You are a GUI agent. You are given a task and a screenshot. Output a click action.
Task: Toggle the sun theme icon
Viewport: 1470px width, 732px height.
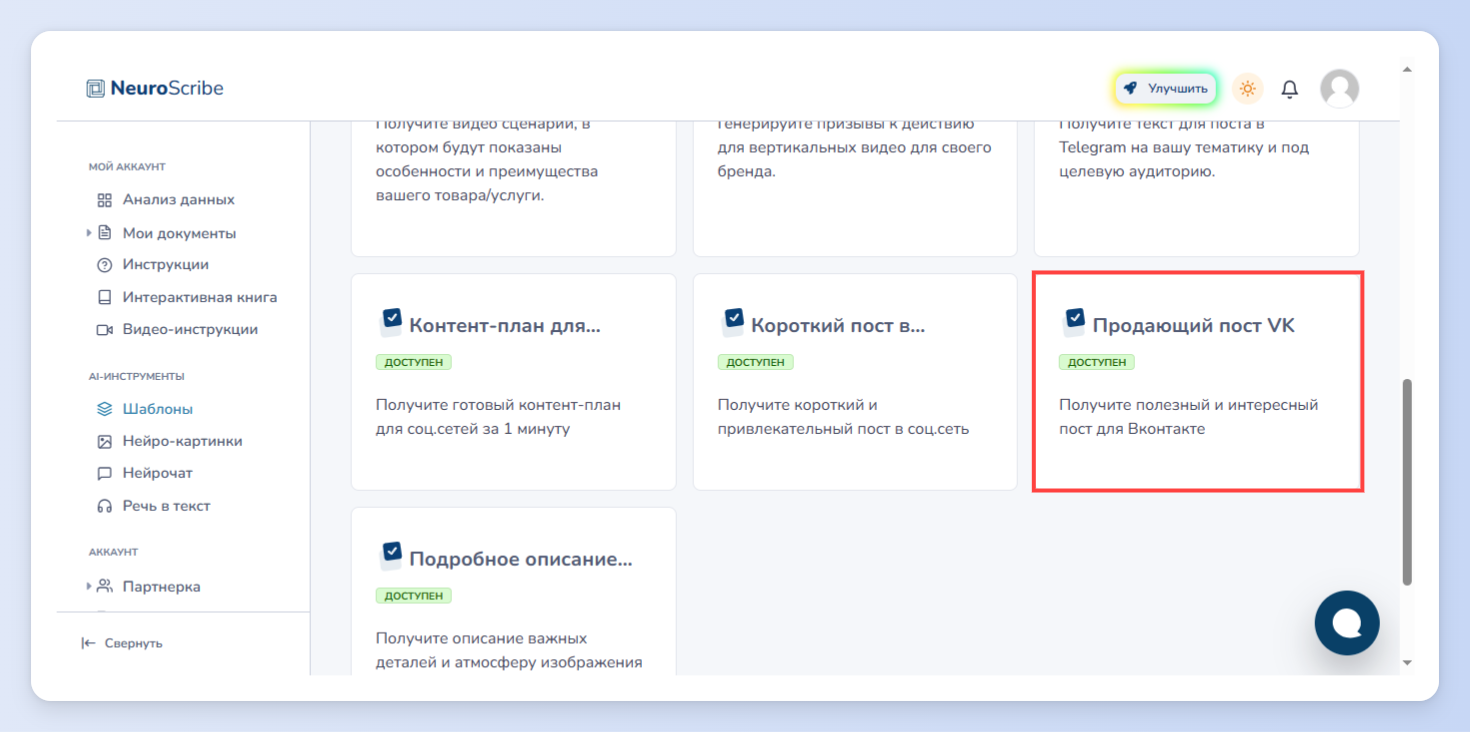[x=1247, y=88]
